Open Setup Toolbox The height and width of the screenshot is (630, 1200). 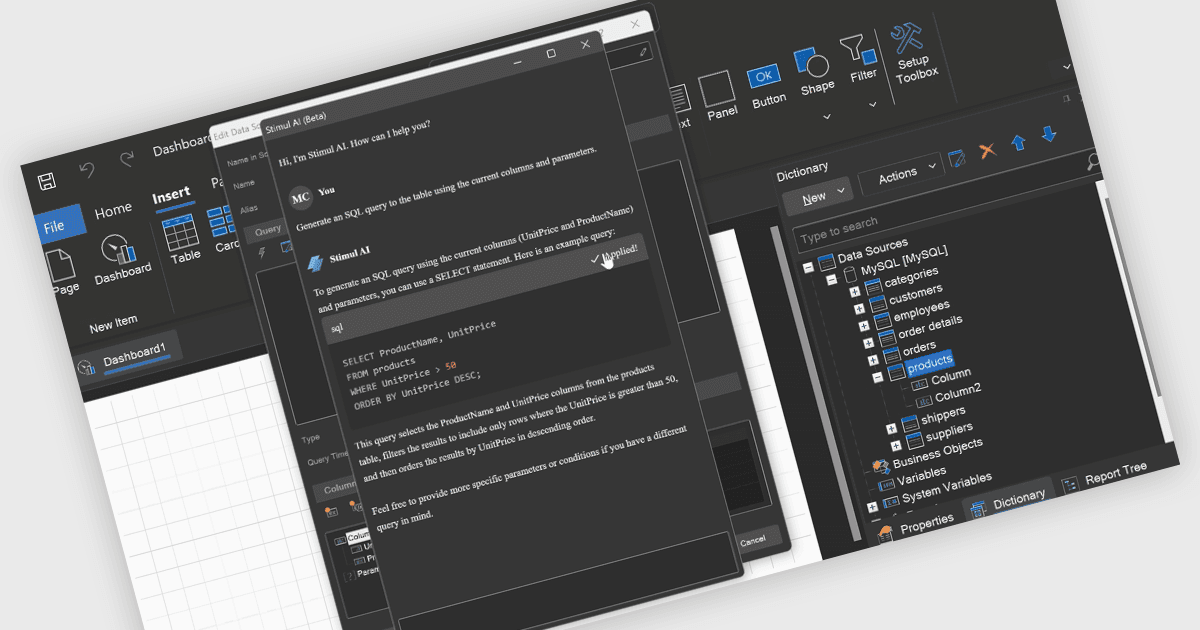pos(914,52)
